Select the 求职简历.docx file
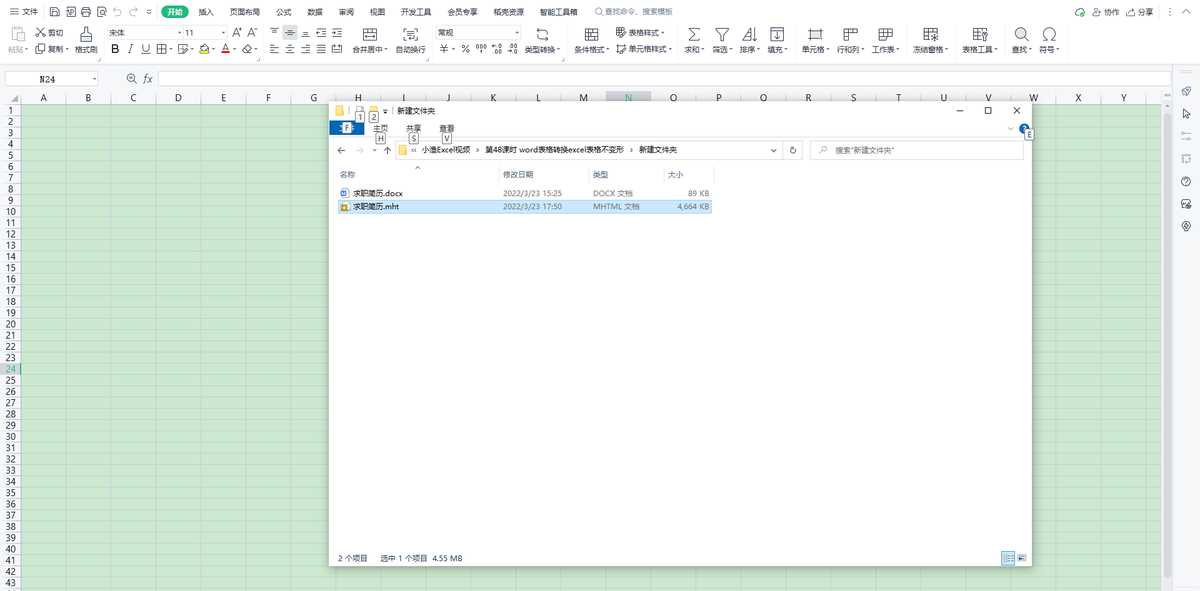Viewport: 1200px width, 591px height. click(x=377, y=193)
